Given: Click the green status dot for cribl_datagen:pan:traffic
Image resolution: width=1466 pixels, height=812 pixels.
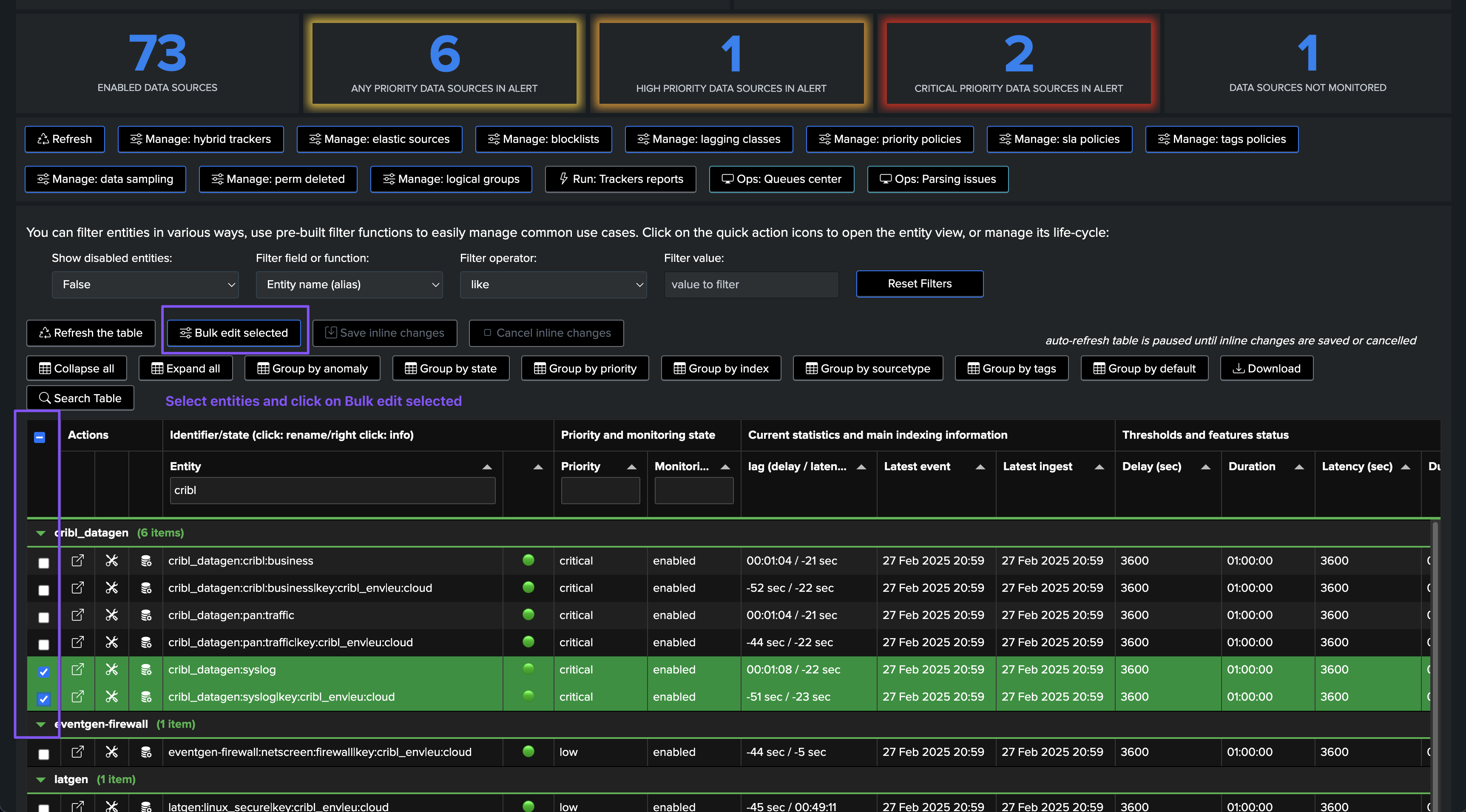Looking at the screenshot, I should click(528, 615).
